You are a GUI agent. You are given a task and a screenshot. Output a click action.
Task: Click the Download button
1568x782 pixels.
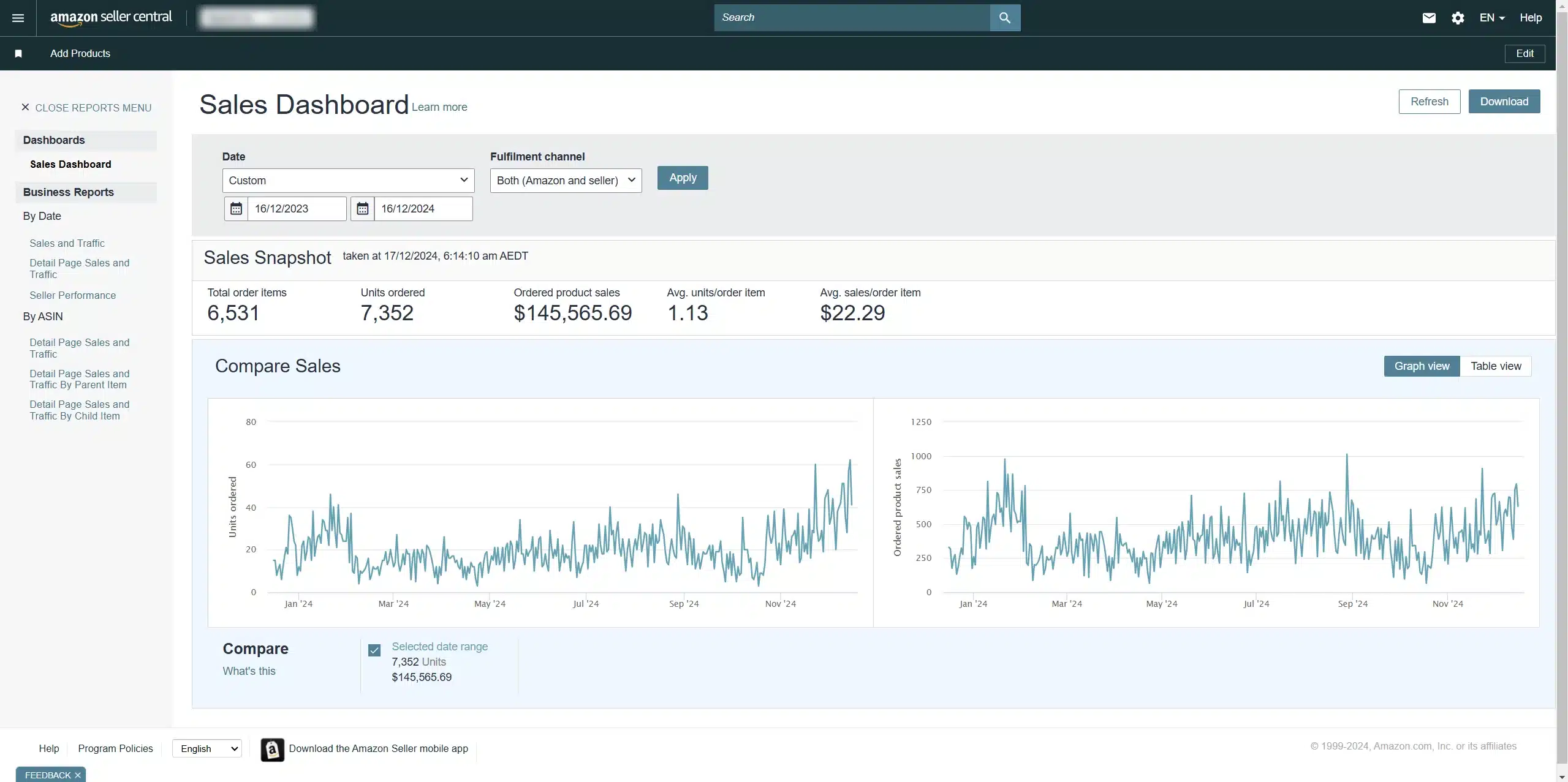(1504, 102)
